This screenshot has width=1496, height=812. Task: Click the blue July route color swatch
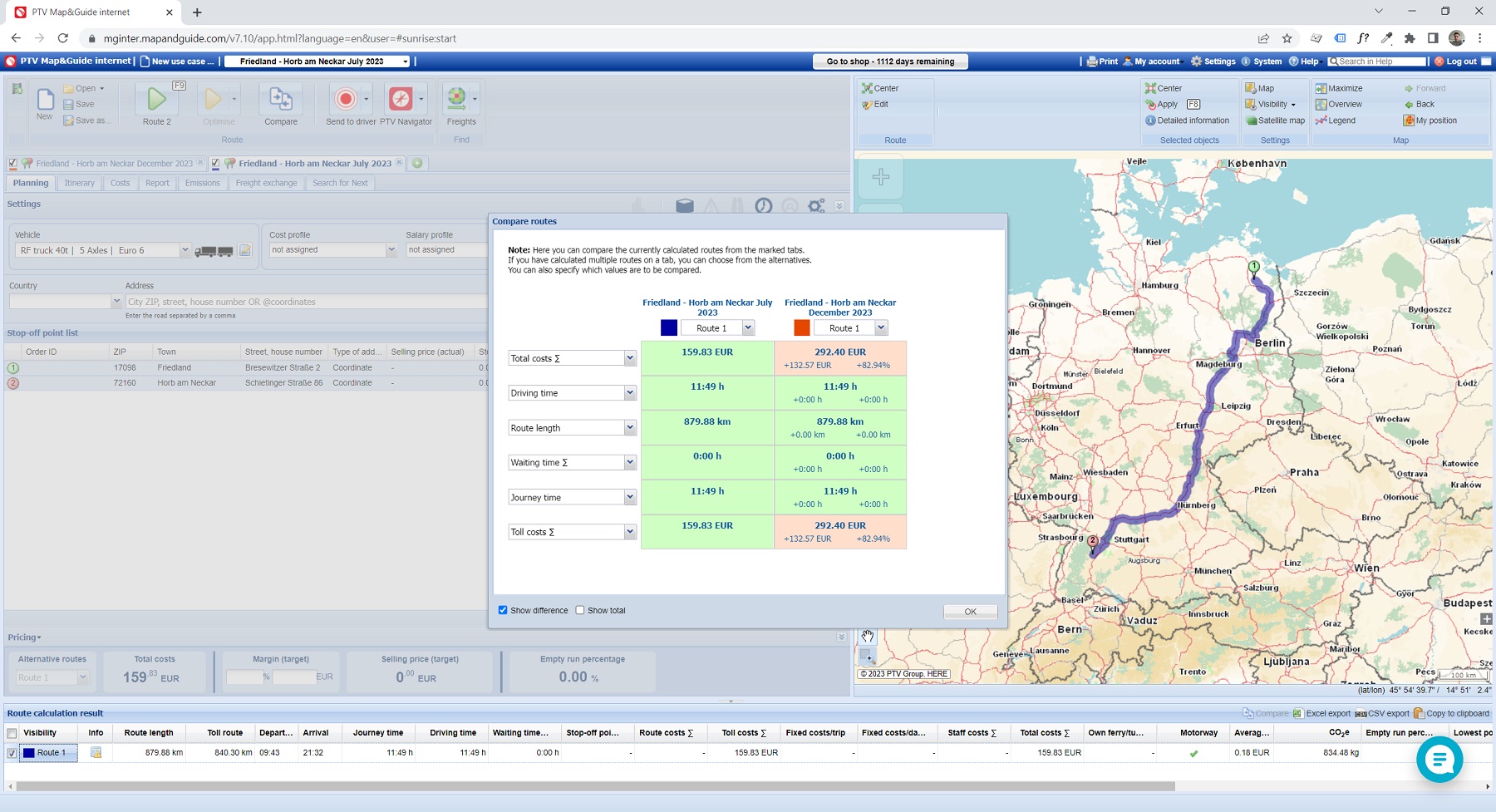pyautogui.click(x=669, y=328)
